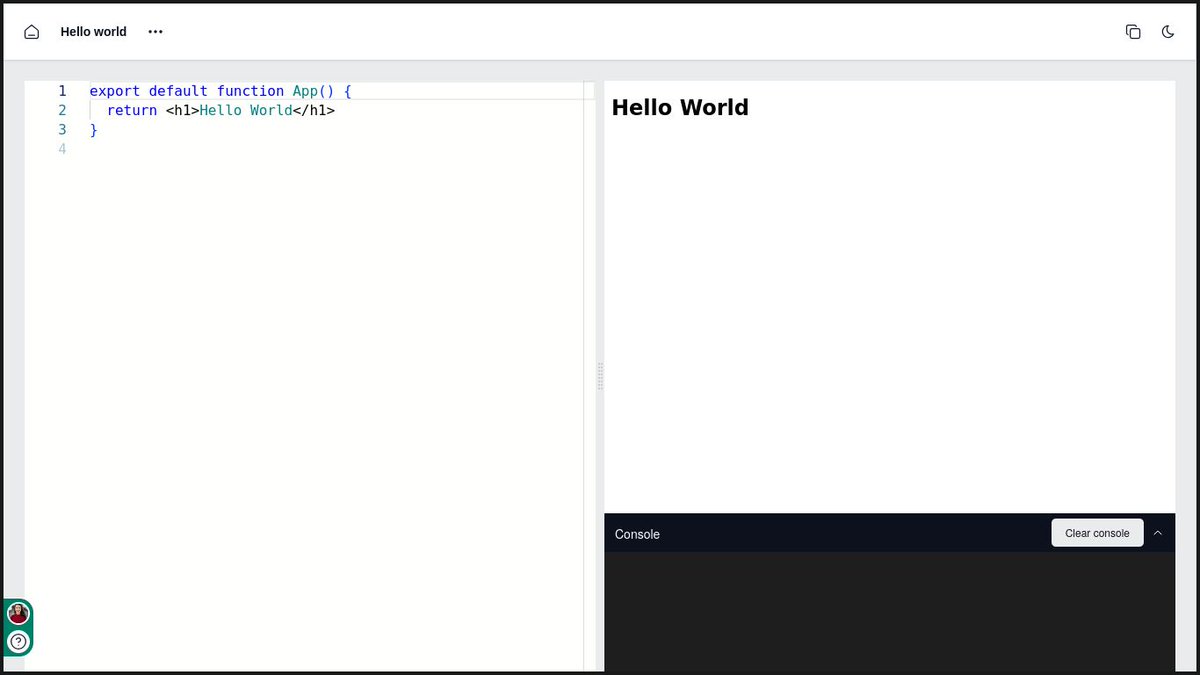Click the home icon in top bar

31,31
